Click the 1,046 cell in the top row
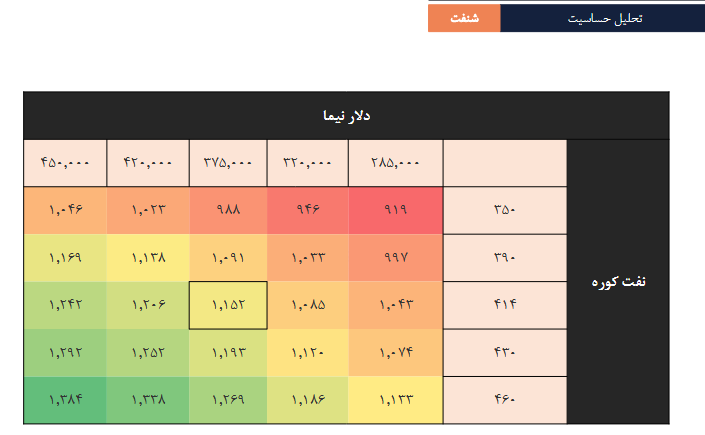705x435 pixels. tap(65, 210)
